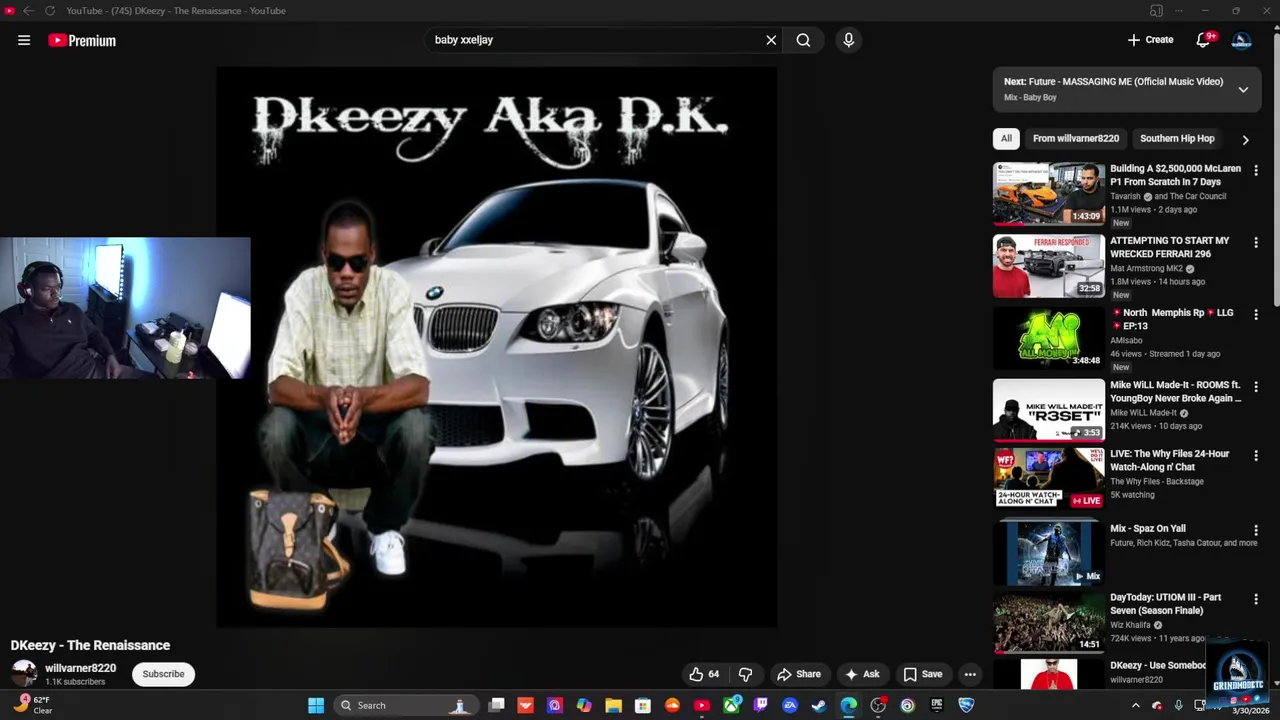Image resolution: width=1280 pixels, height=720 pixels.
Task: Click the Mat Armstrong MK2 channel name
Action: 1146,269
